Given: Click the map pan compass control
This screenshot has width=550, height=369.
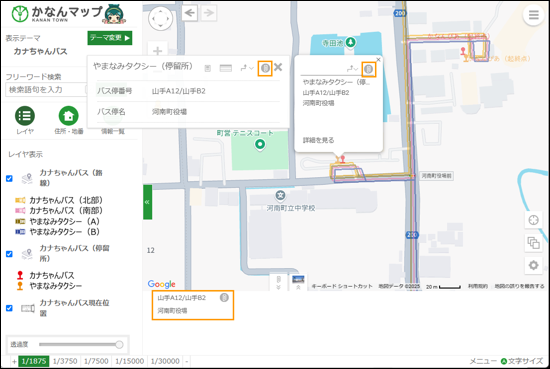Looking at the screenshot, I should [x=160, y=18].
